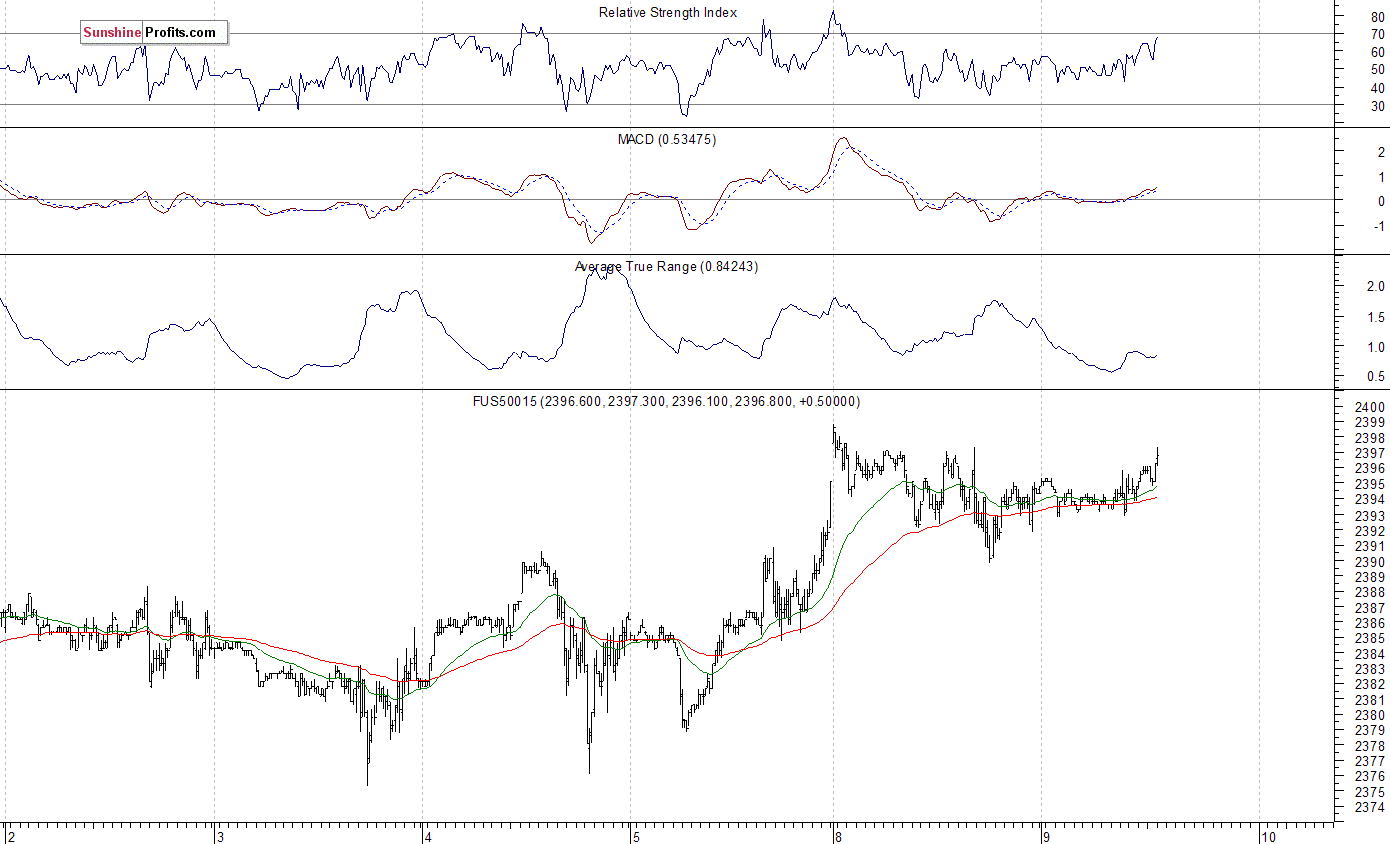
Task: Click the 1.5 label on ATR axis
Action: [x=1376, y=317]
